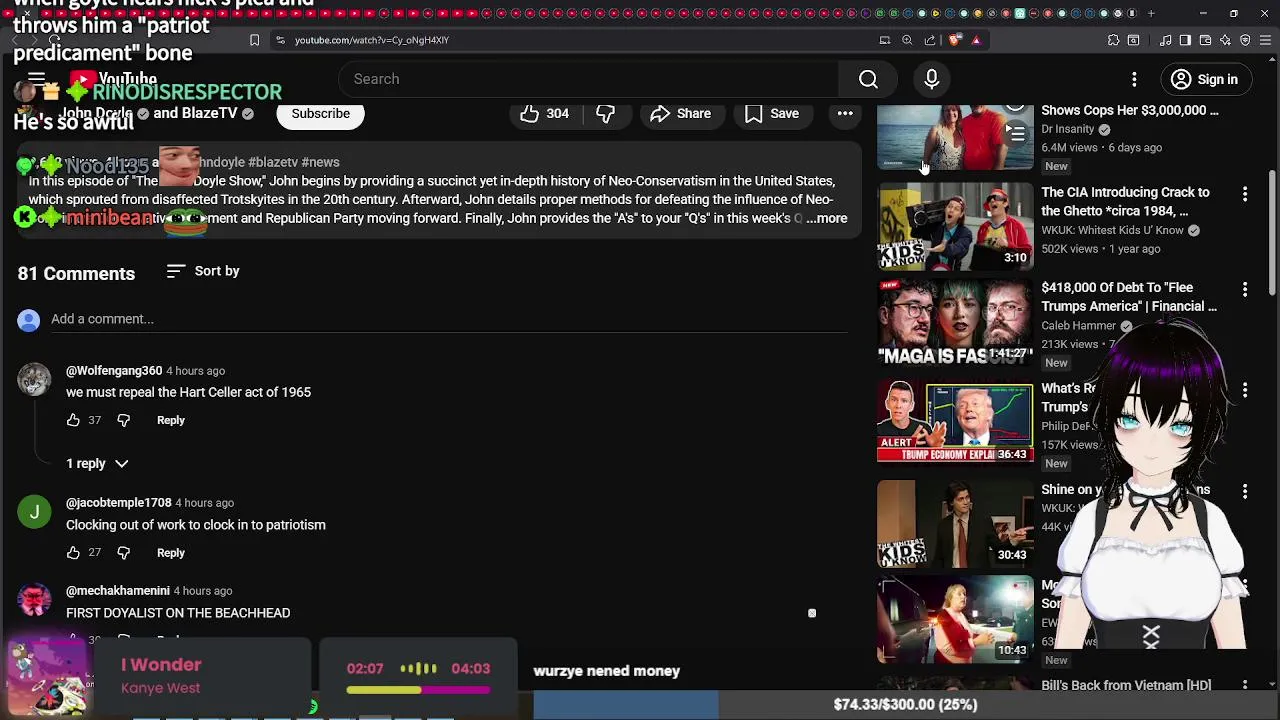Open the music note media control icon
Image resolution: width=1280 pixels, height=720 pixels.
(1165, 40)
